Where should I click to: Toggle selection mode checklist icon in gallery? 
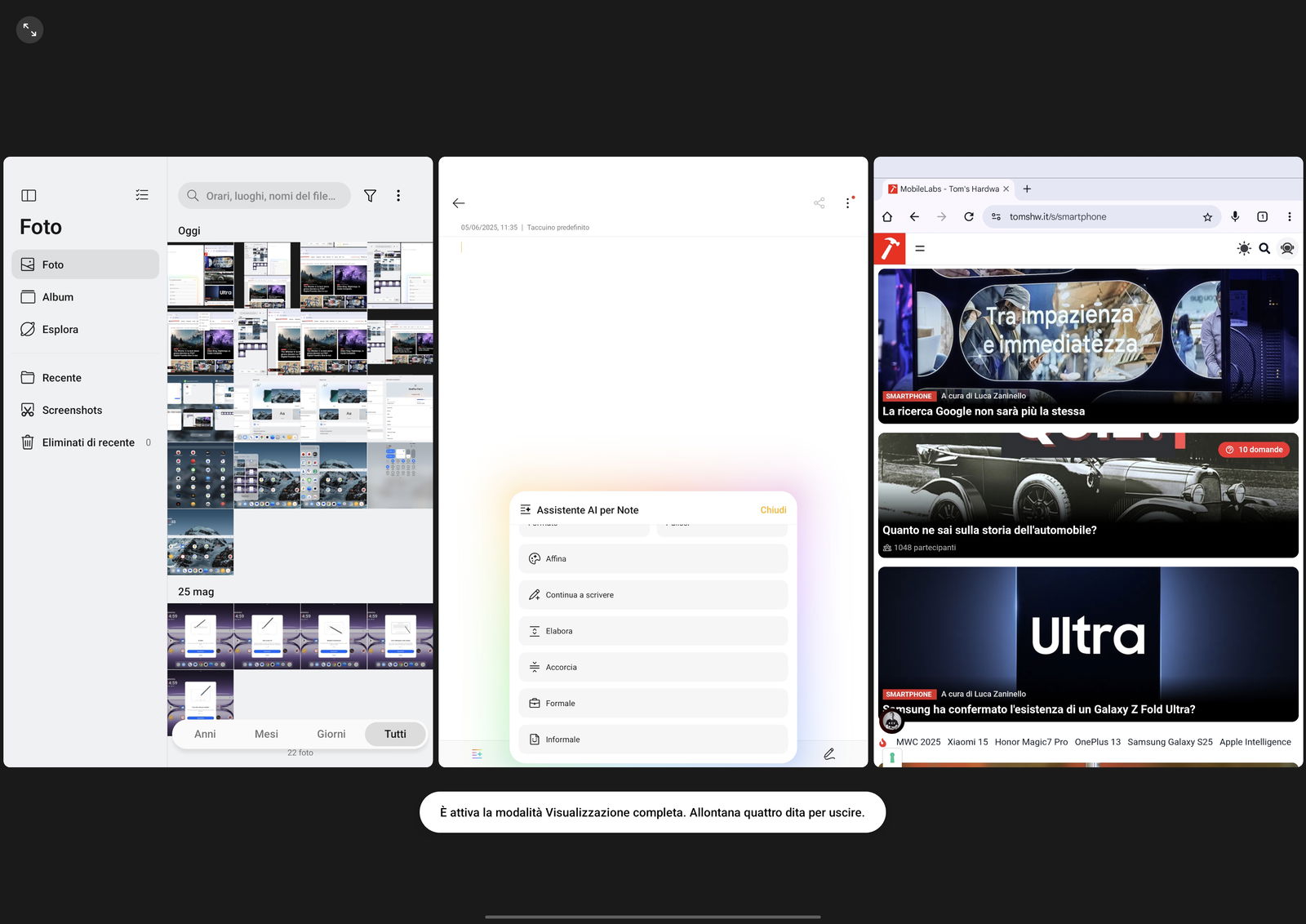click(x=142, y=195)
